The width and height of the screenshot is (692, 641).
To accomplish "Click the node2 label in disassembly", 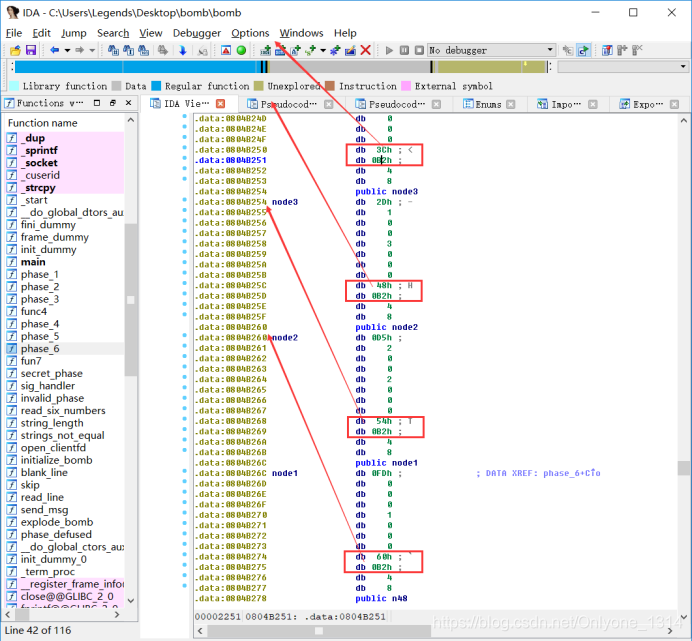I will click(x=285, y=337).
